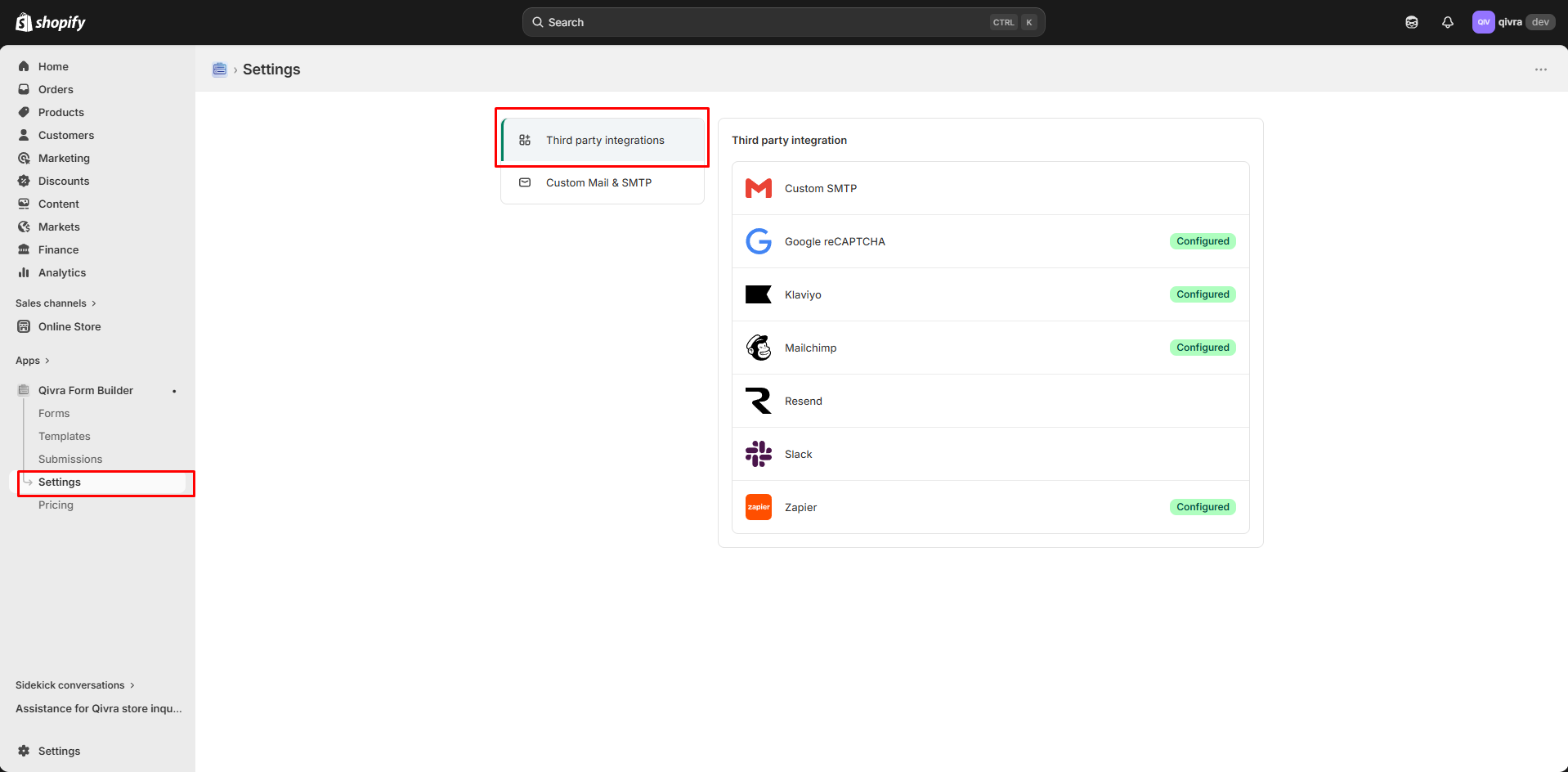
Task: Click the Mailchimp monkey logo
Action: coord(759,348)
